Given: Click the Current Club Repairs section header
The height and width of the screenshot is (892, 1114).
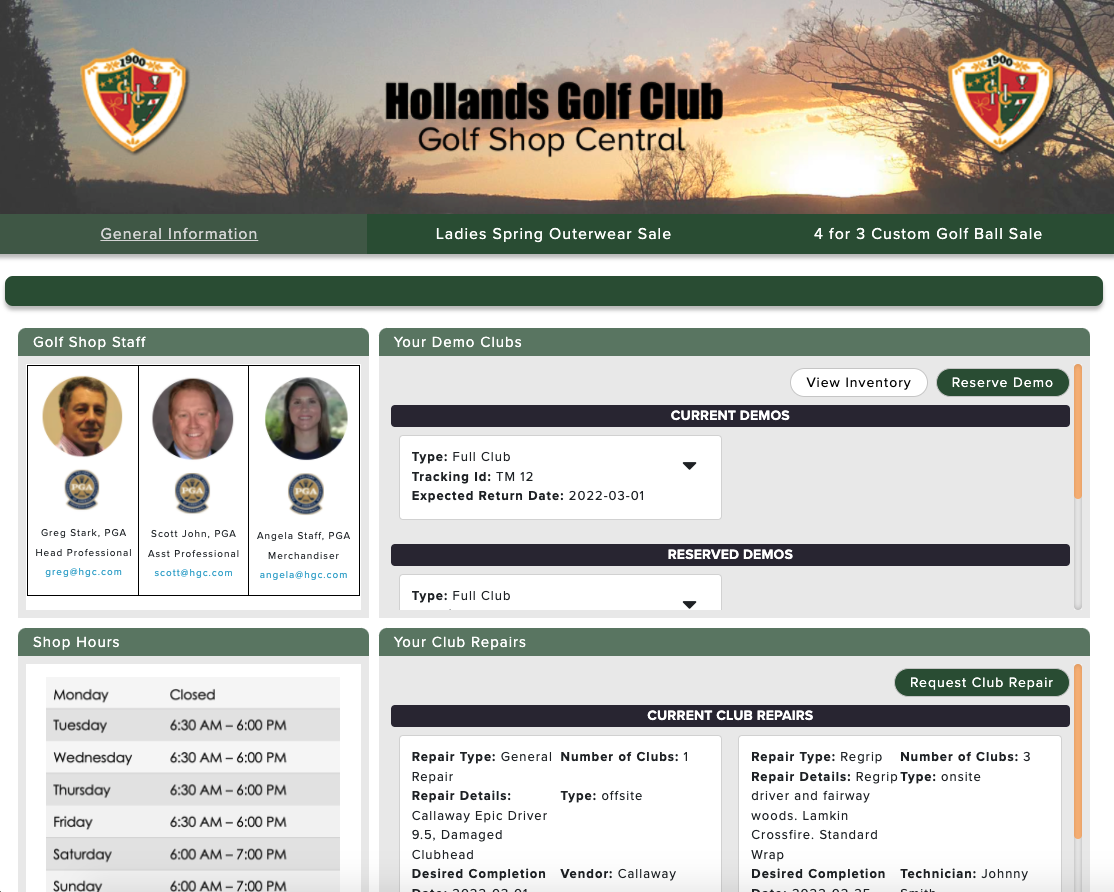Looking at the screenshot, I should [x=730, y=716].
